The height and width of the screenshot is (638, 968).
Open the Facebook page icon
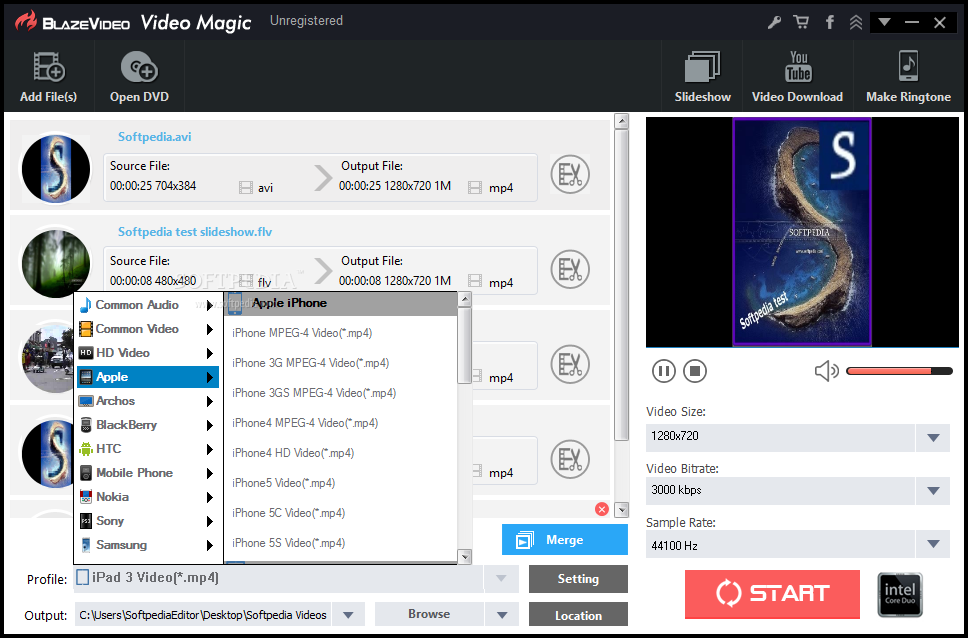pos(830,23)
